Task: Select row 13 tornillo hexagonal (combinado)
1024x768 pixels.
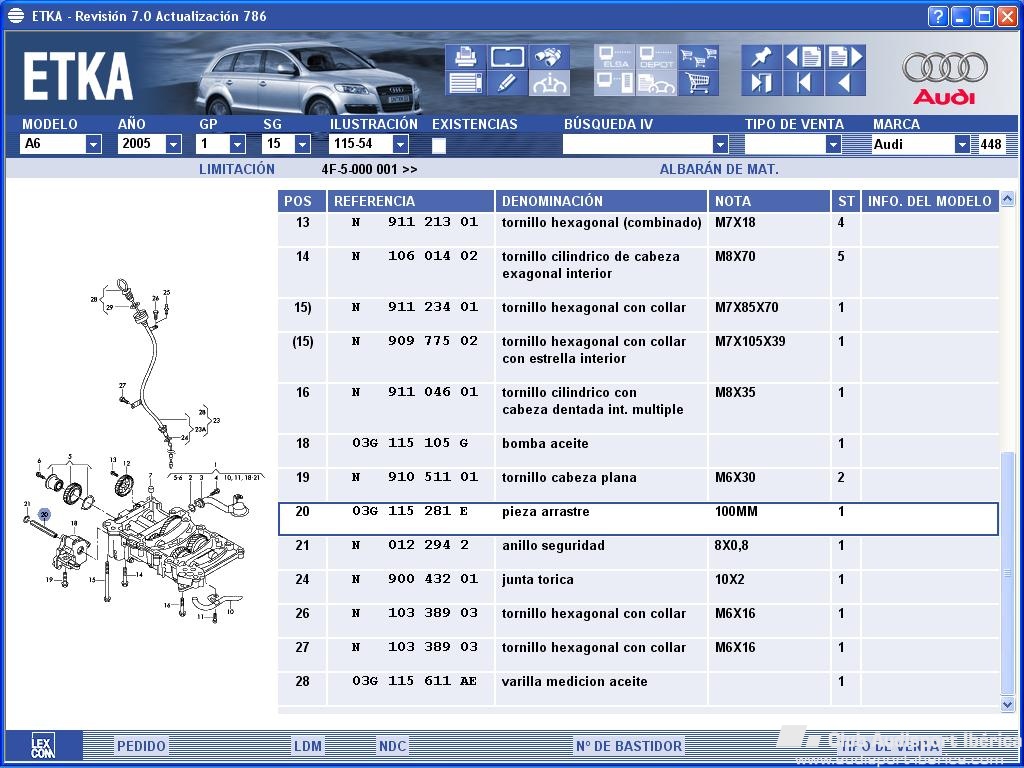Action: pos(638,229)
